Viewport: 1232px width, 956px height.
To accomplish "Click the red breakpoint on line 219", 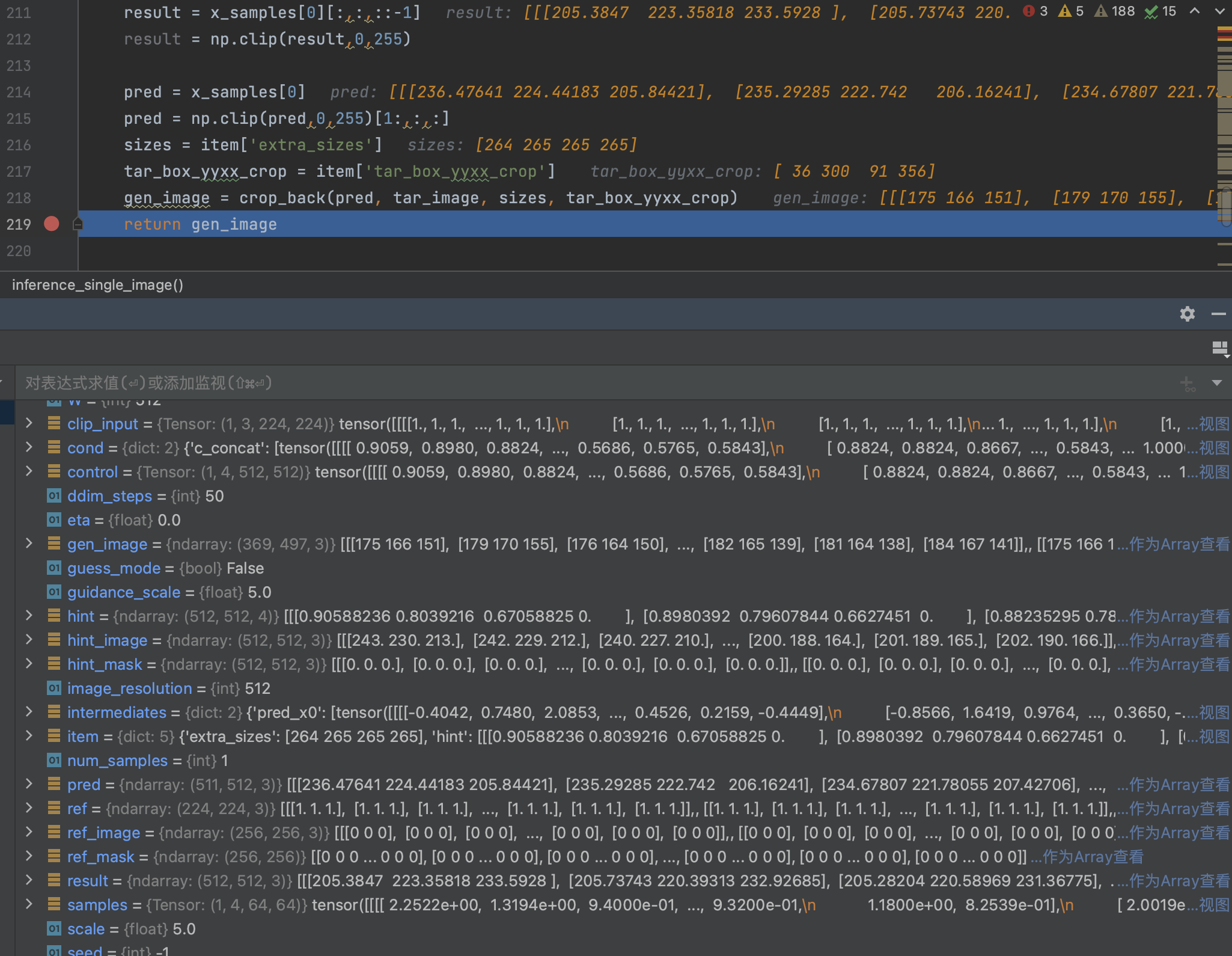I will tap(51, 224).
